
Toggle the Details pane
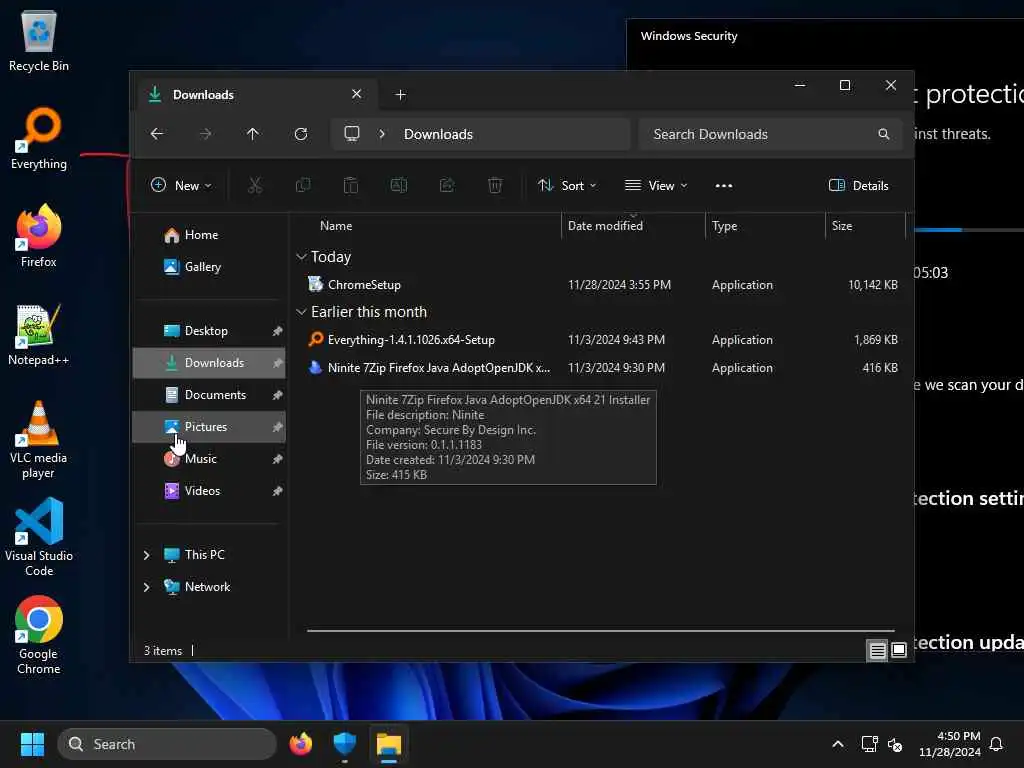858,185
